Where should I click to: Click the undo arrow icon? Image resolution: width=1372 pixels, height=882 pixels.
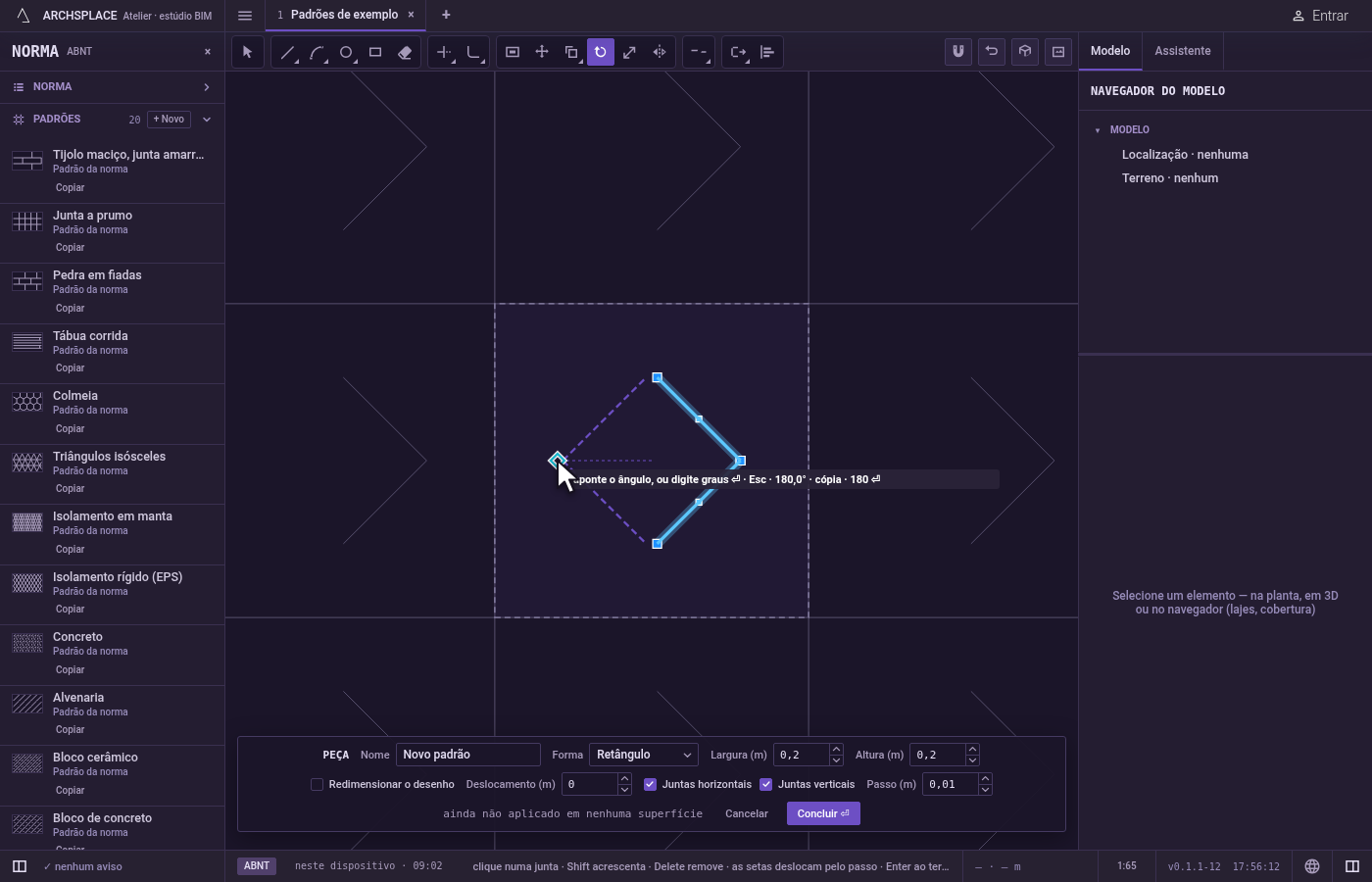coord(992,52)
